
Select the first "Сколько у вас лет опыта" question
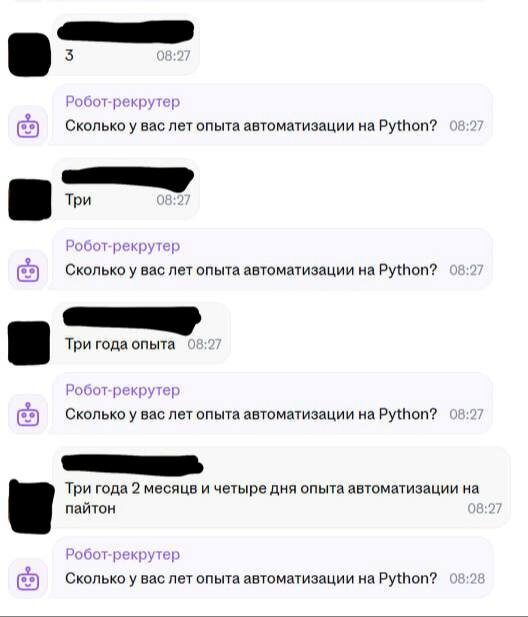[x=251, y=126]
